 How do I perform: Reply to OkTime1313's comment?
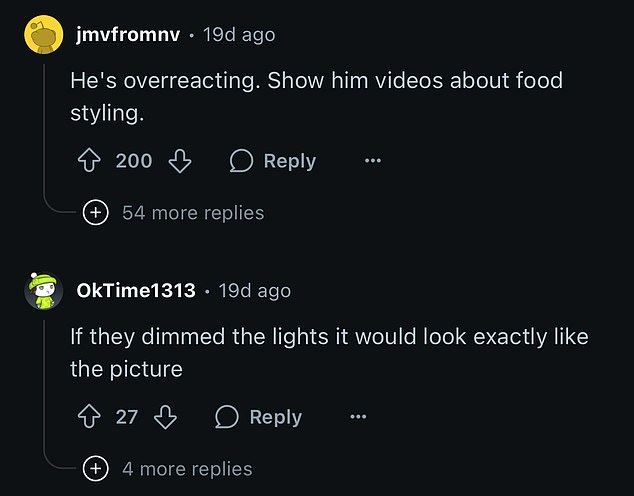(x=275, y=417)
